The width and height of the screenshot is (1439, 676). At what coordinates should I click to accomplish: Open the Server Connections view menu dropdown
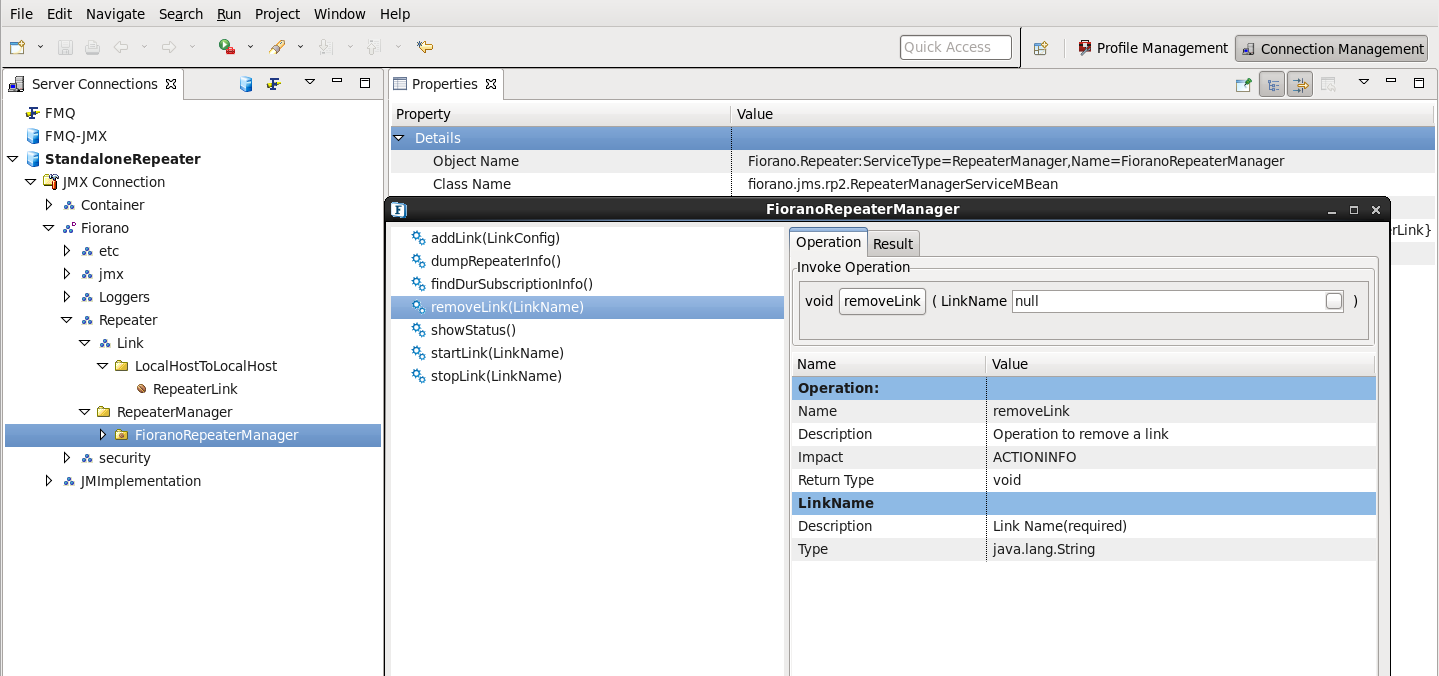(x=310, y=83)
